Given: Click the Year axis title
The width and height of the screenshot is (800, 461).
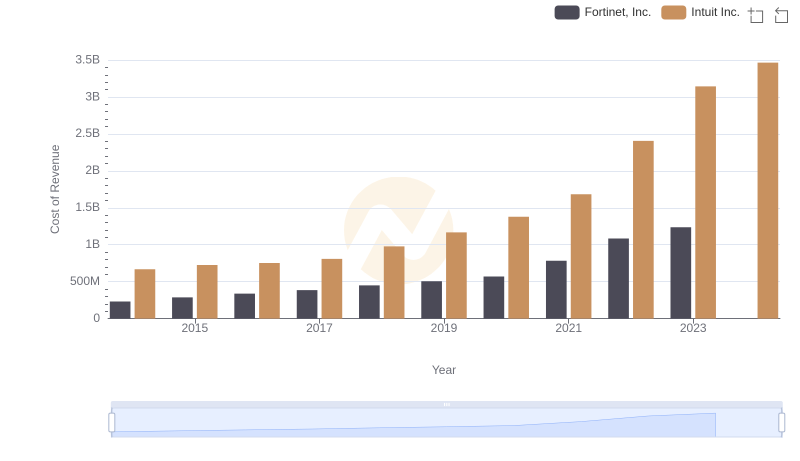Looking at the screenshot, I should 444,370.
